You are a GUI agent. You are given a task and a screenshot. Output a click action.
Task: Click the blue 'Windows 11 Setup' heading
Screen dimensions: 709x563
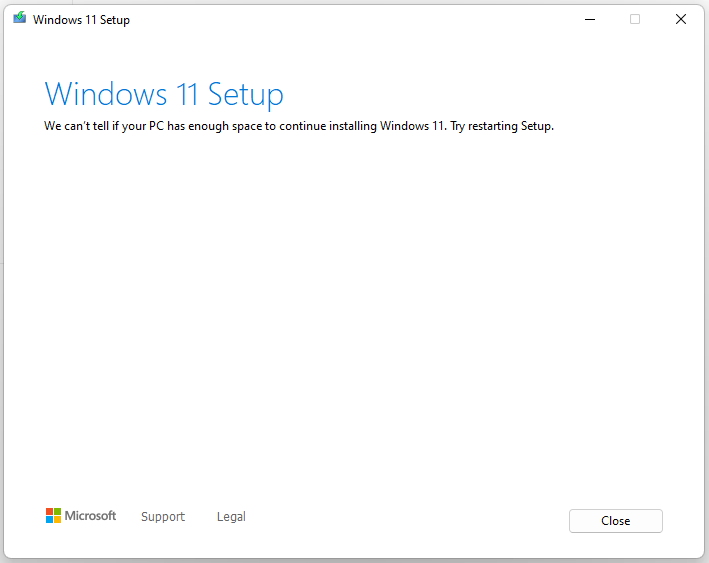click(x=164, y=95)
